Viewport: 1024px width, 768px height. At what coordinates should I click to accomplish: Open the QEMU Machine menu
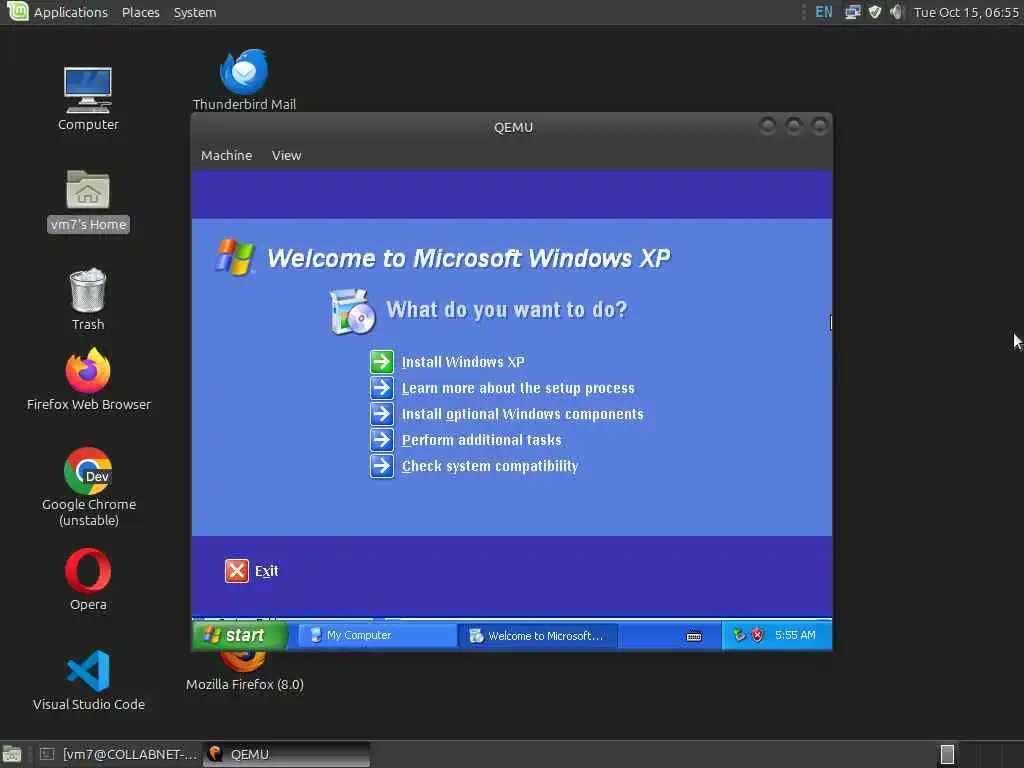pyautogui.click(x=227, y=155)
